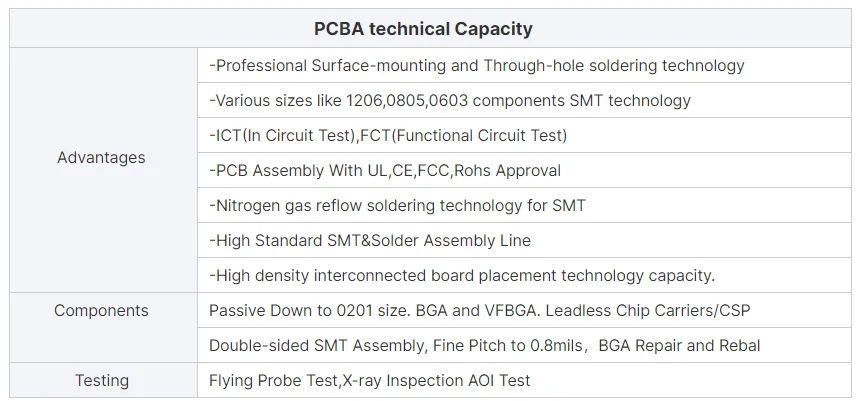Screen dimensions: 864x401
Task: Select the 'Advantages' row label cell
Action: pyautogui.click(x=101, y=158)
